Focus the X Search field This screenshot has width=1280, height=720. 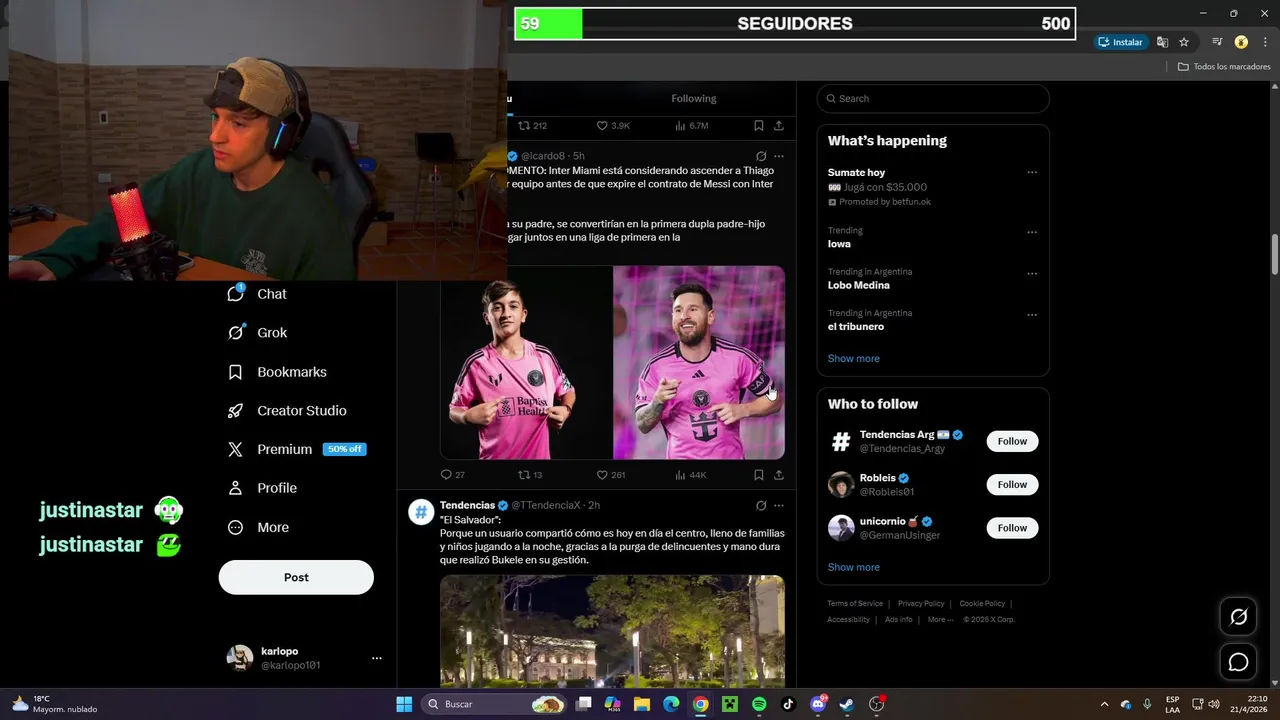(x=933, y=98)
